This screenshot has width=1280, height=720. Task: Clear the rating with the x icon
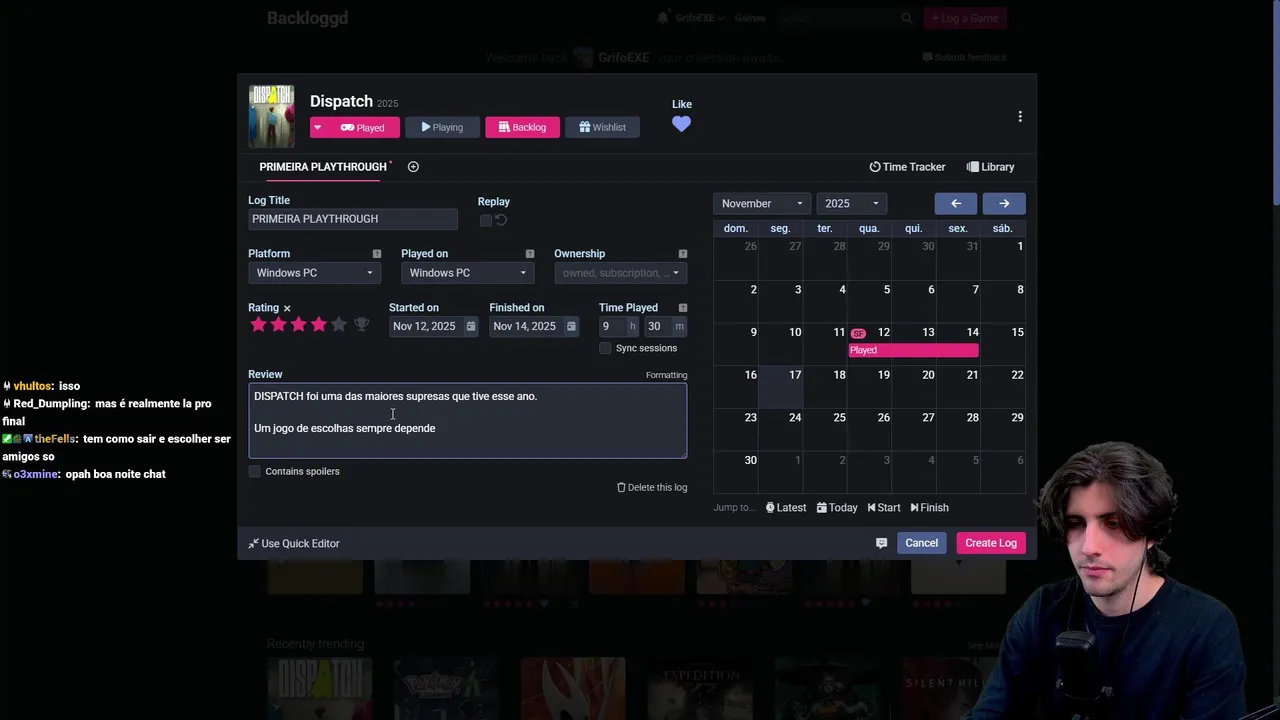pos(287,308)
